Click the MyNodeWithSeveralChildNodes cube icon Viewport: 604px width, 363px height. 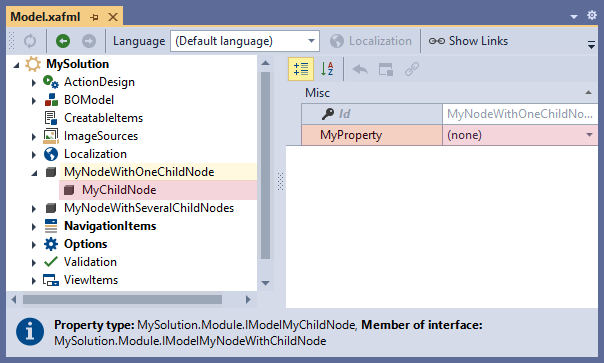coord(51,208)
